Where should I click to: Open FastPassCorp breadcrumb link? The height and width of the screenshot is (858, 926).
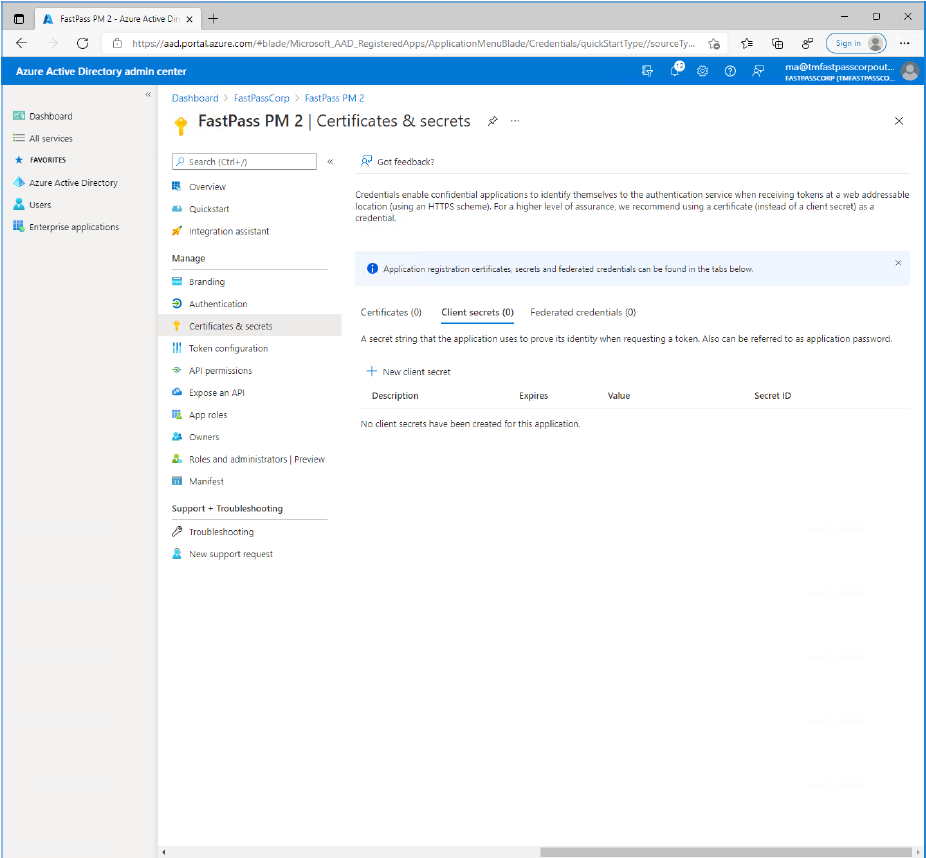[261, 98]
